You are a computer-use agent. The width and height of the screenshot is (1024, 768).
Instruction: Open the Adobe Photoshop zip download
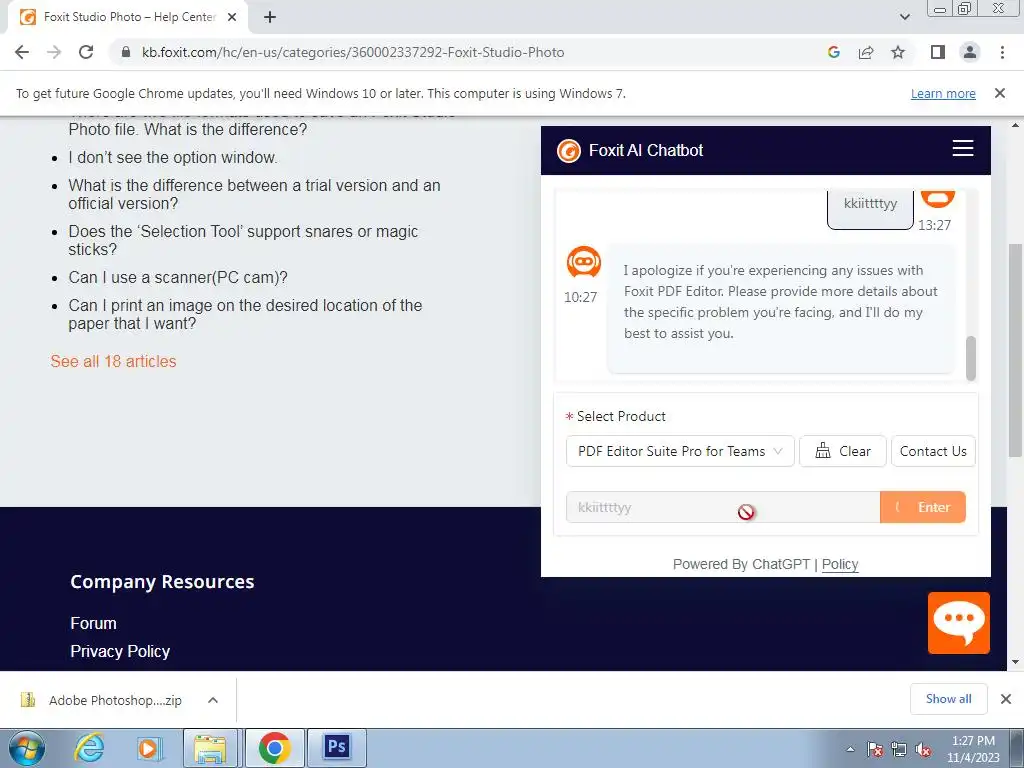[116, 700]
